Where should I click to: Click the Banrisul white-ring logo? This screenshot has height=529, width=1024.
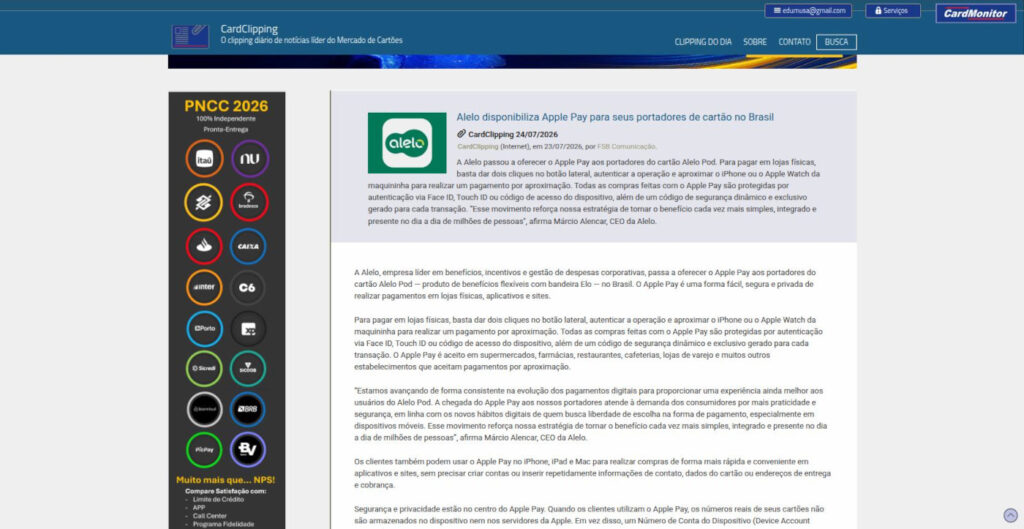(204, 409)
